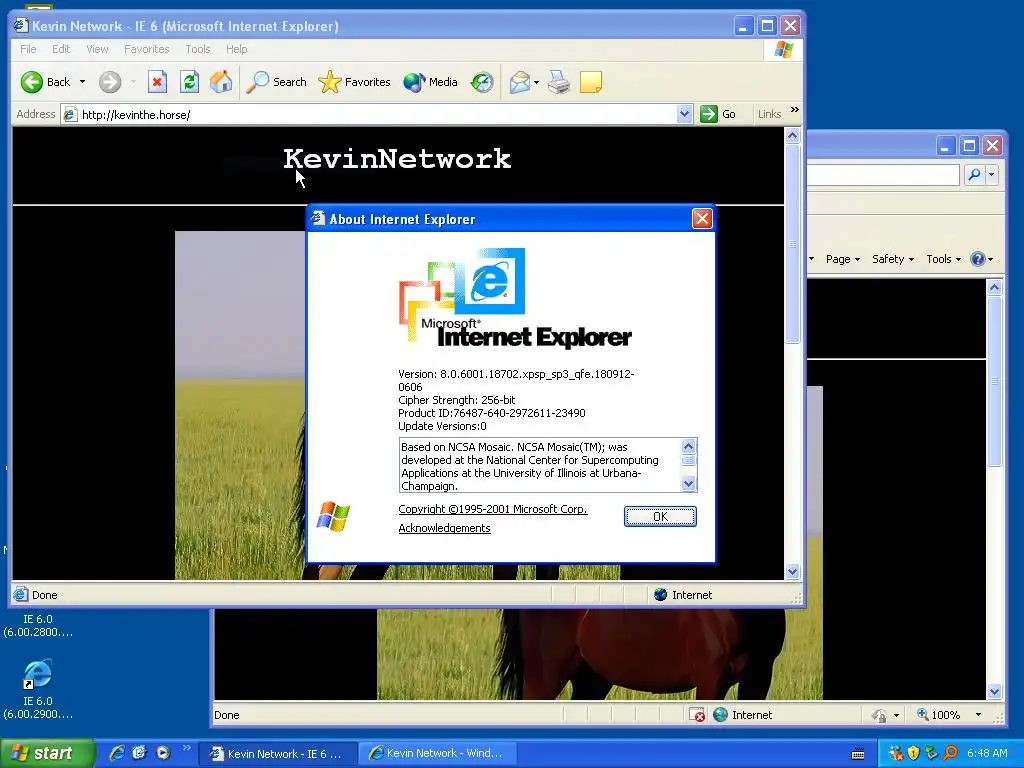This screenshot has height=768, width=1024.
Task: Click the Windows flag logo in About dialog
Action: point(333,517)
